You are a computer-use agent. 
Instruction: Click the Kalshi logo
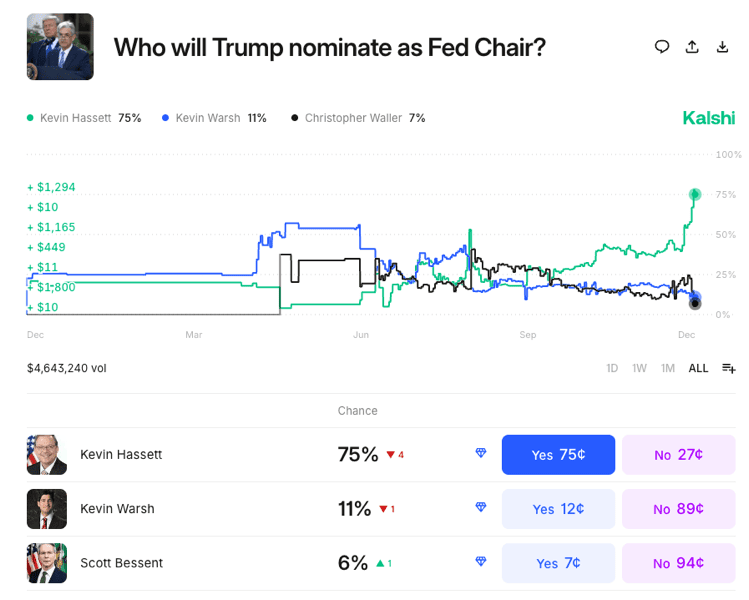708,118
